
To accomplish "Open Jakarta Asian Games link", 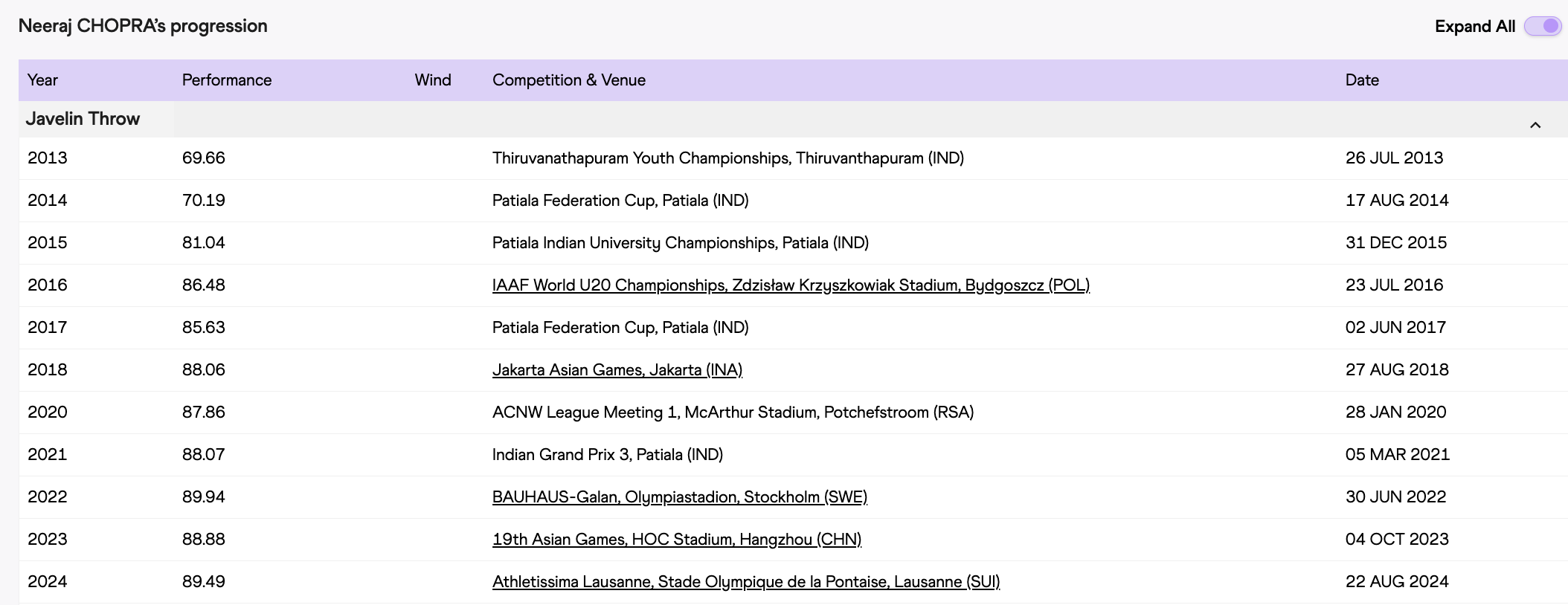I will (x=617, y=370).
